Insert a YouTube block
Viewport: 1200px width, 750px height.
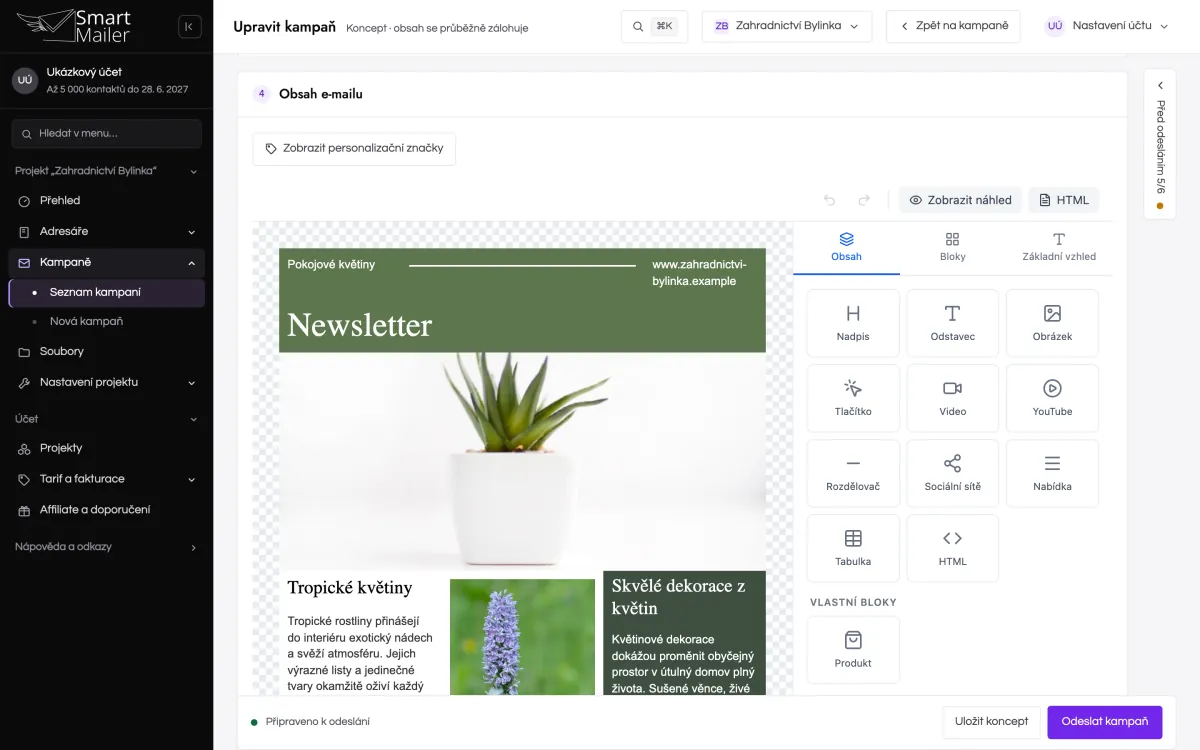tap(1052, 398)
